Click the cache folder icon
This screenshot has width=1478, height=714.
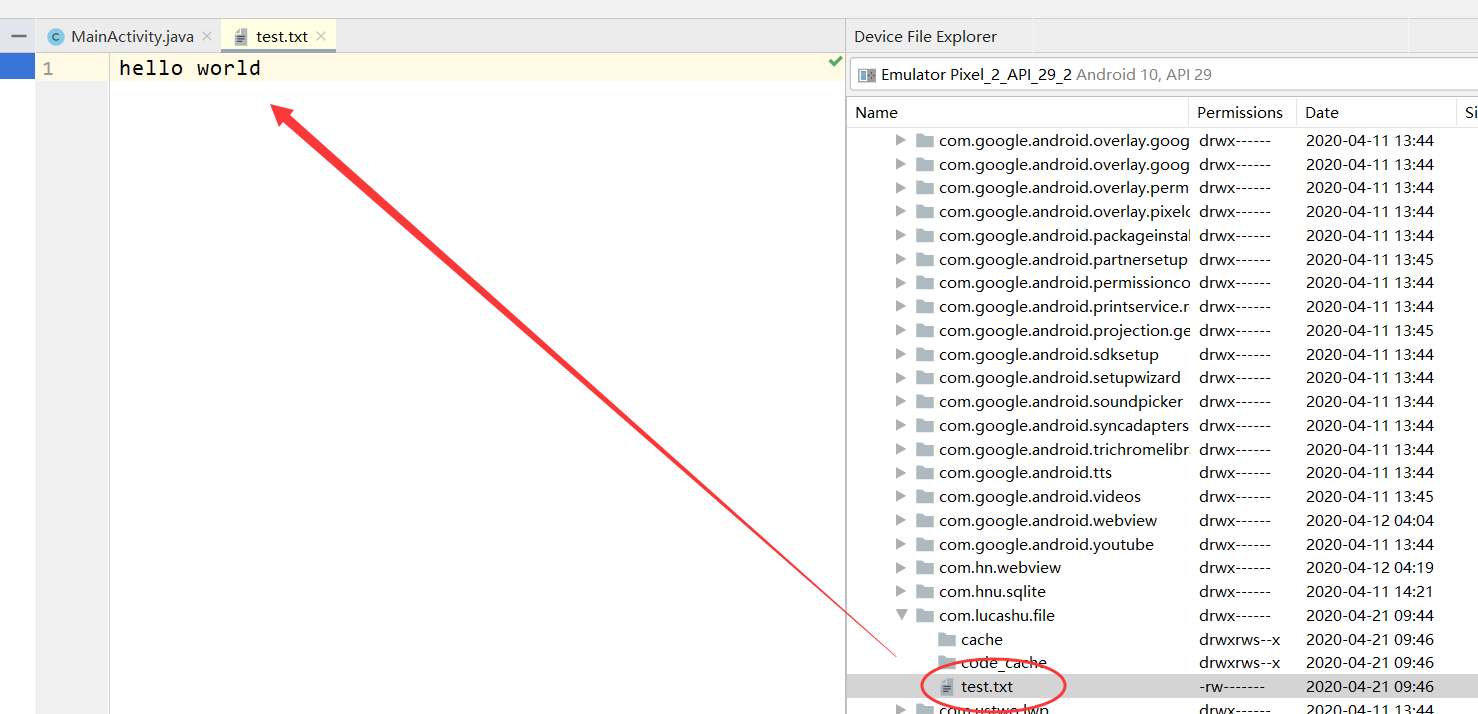946,640
